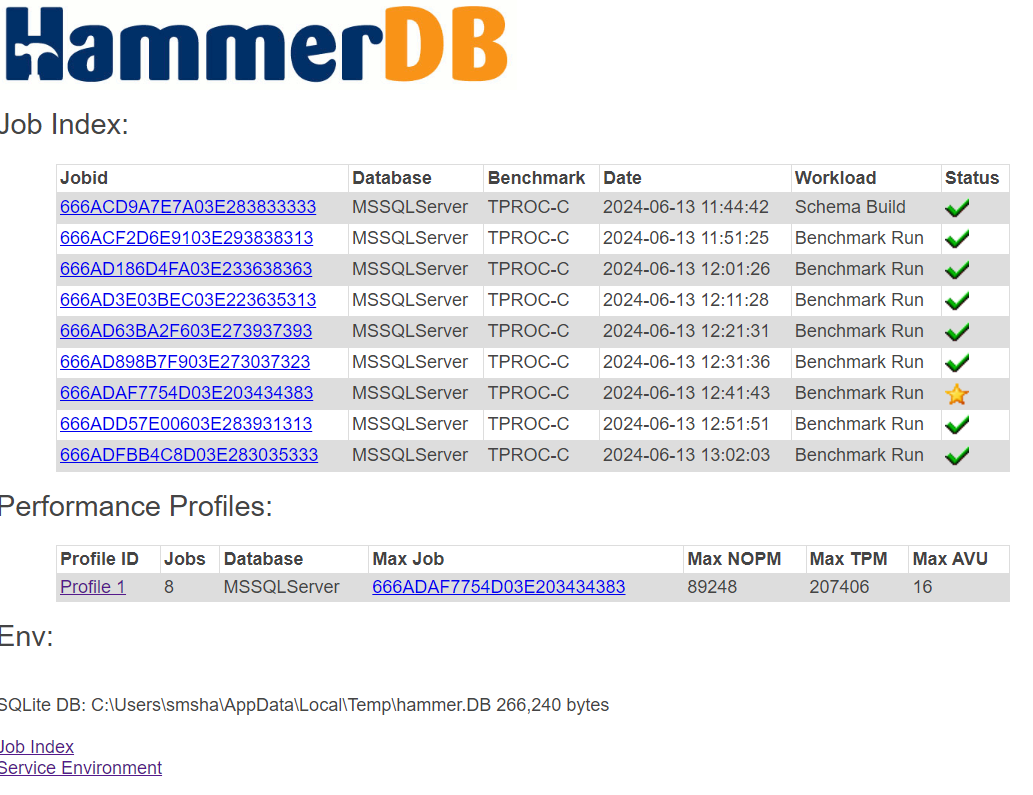Select Max AVU value 16

pyautogui.click(x=922, y=586)
